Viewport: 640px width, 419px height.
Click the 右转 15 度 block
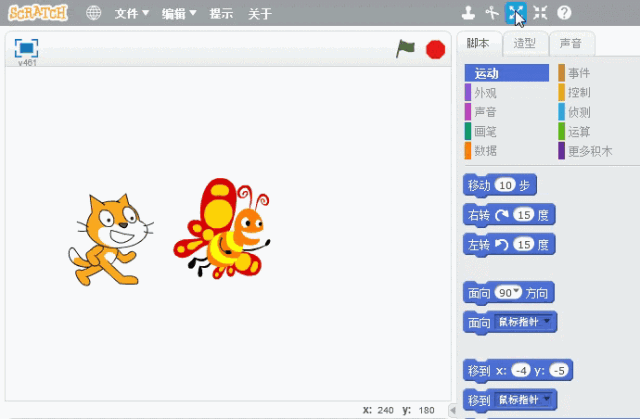pos(509,215)
